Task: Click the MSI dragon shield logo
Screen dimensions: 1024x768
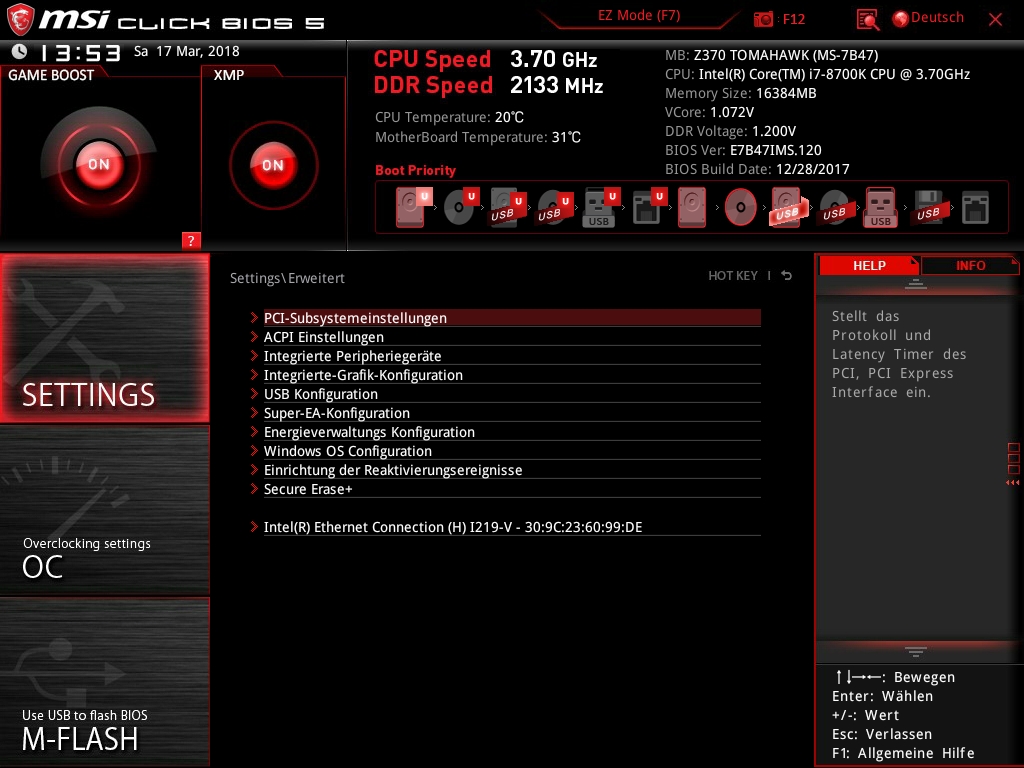Action: point(20,20)
